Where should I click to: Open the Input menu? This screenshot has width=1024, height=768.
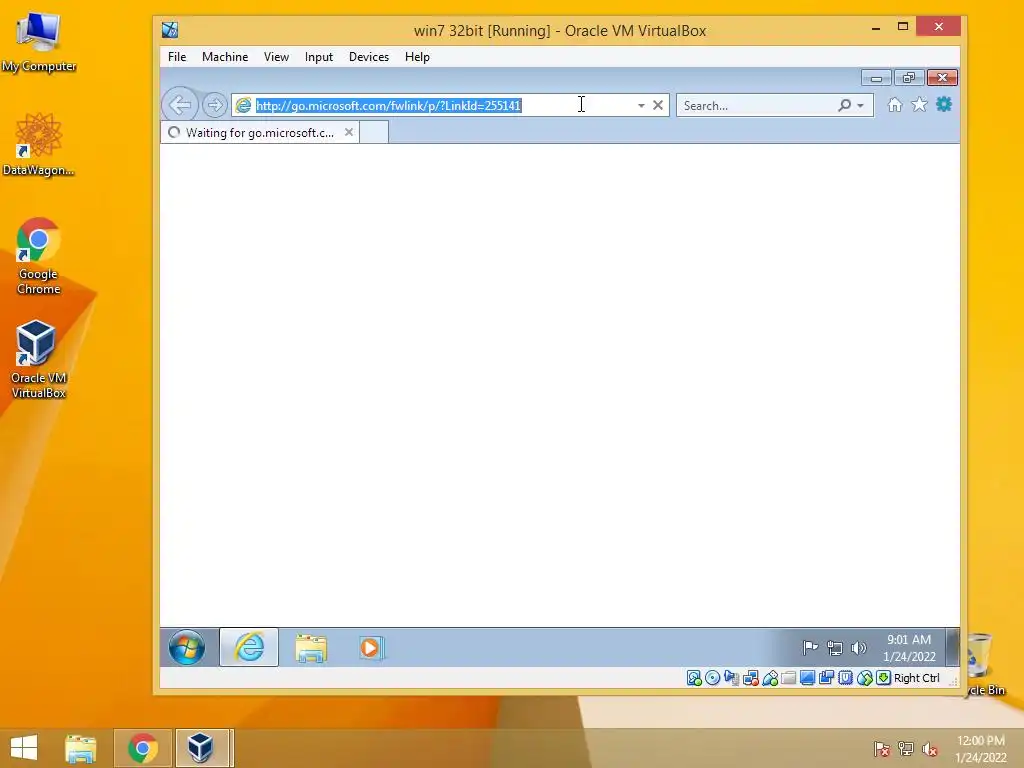319,57
